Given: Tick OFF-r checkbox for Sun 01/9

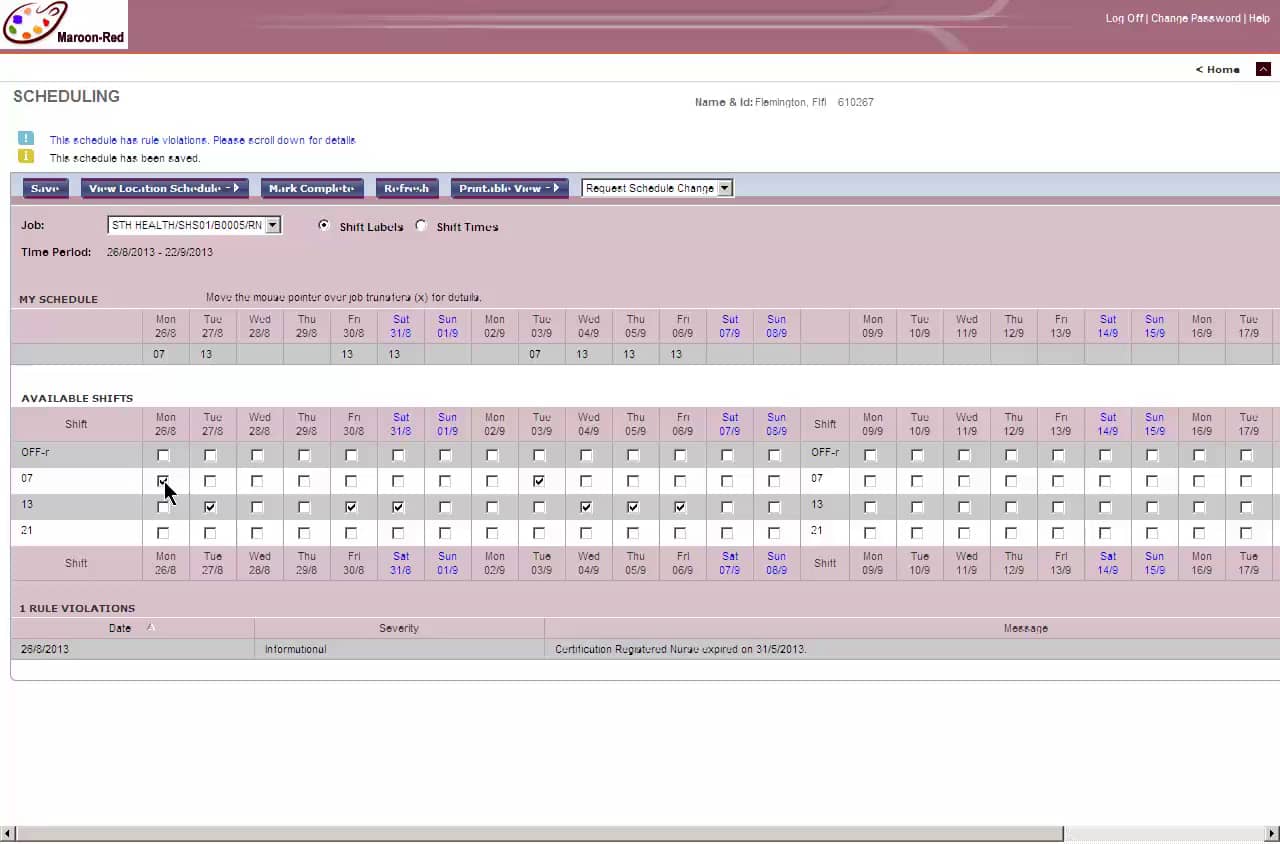Looking at the screenshot, I should coord(445,455).
